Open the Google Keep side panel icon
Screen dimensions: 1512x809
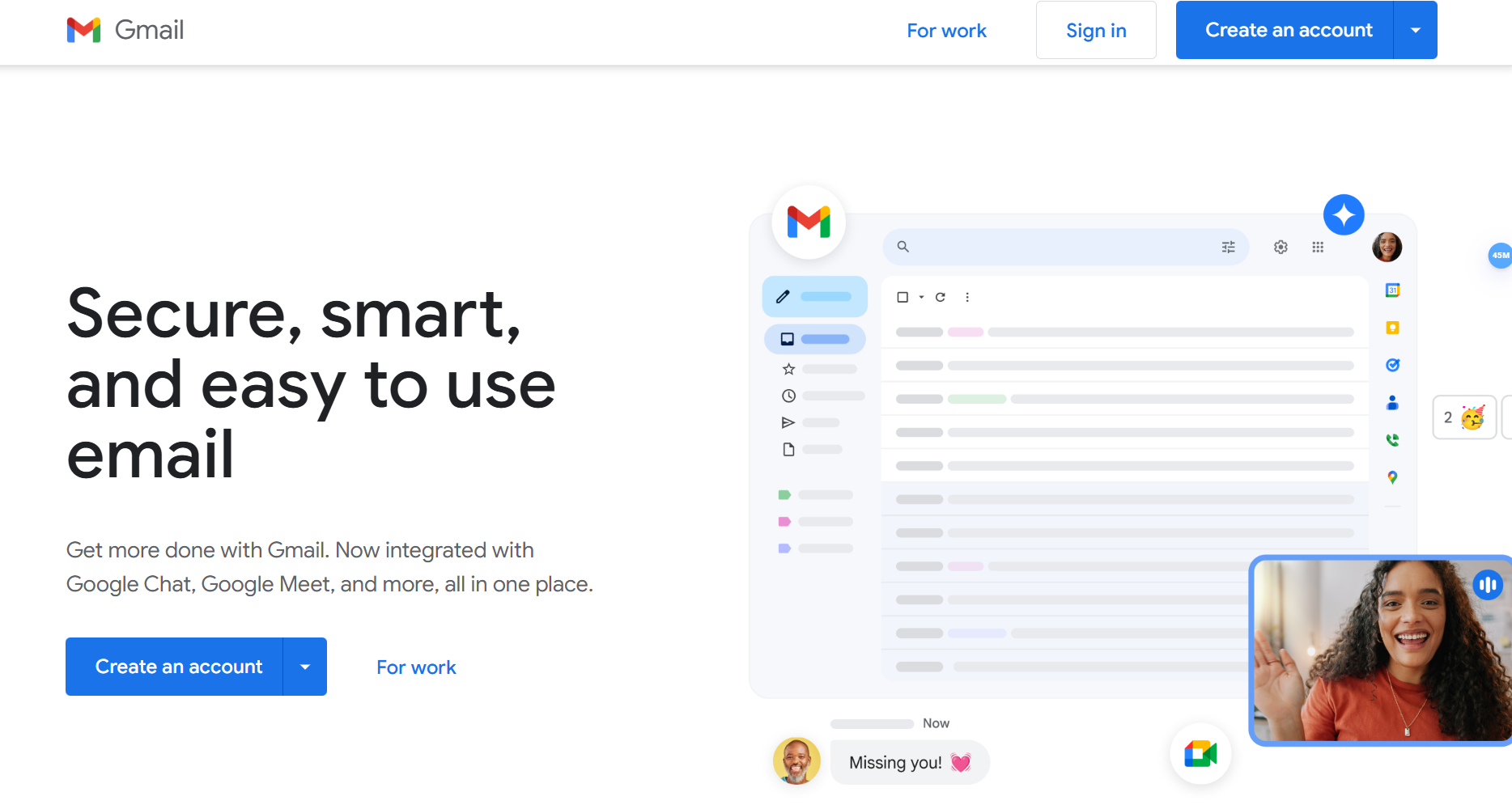pos(1392,328)
